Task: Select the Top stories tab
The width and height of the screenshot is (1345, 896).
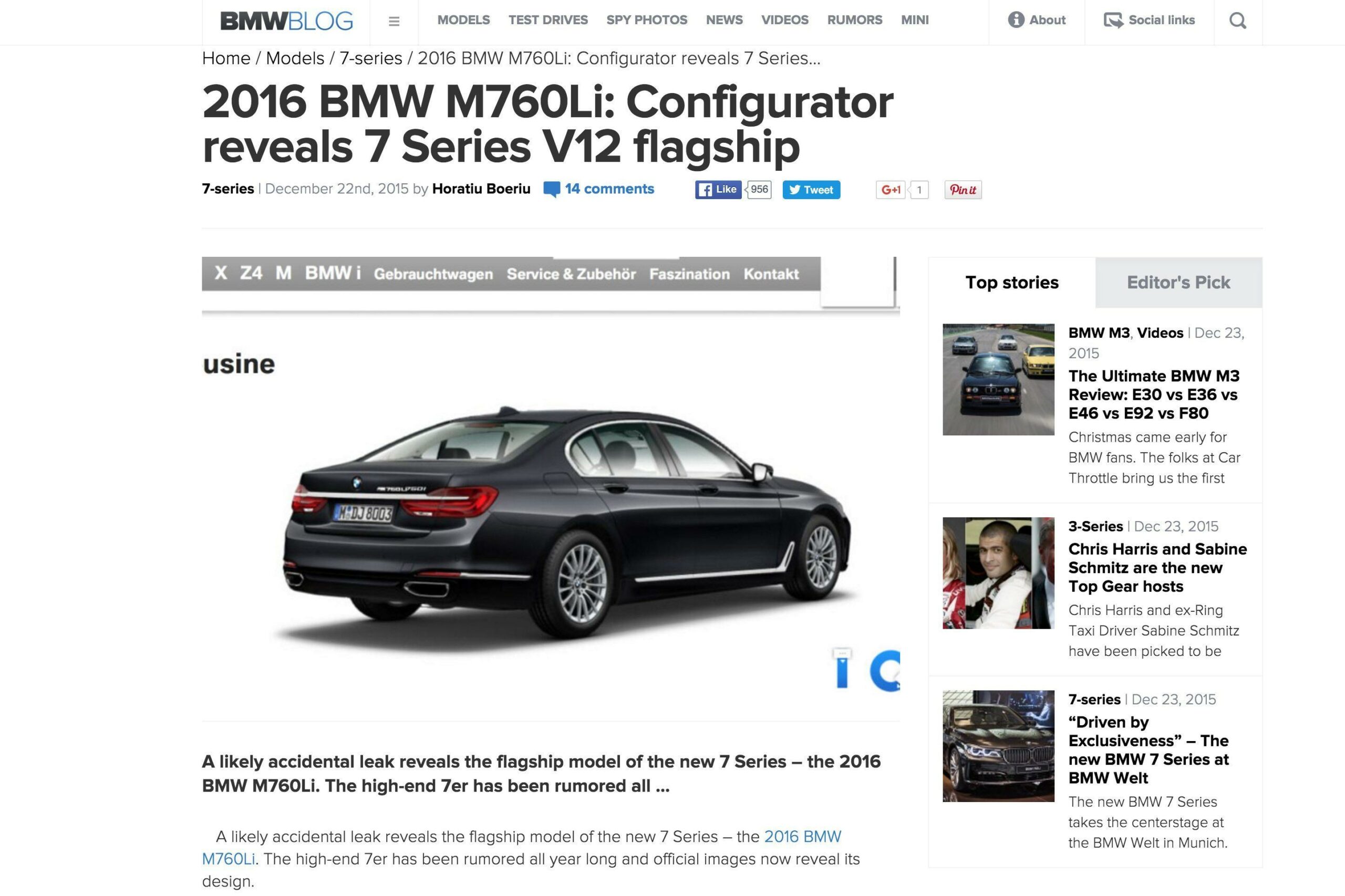Action: (x=1012, y=282)
